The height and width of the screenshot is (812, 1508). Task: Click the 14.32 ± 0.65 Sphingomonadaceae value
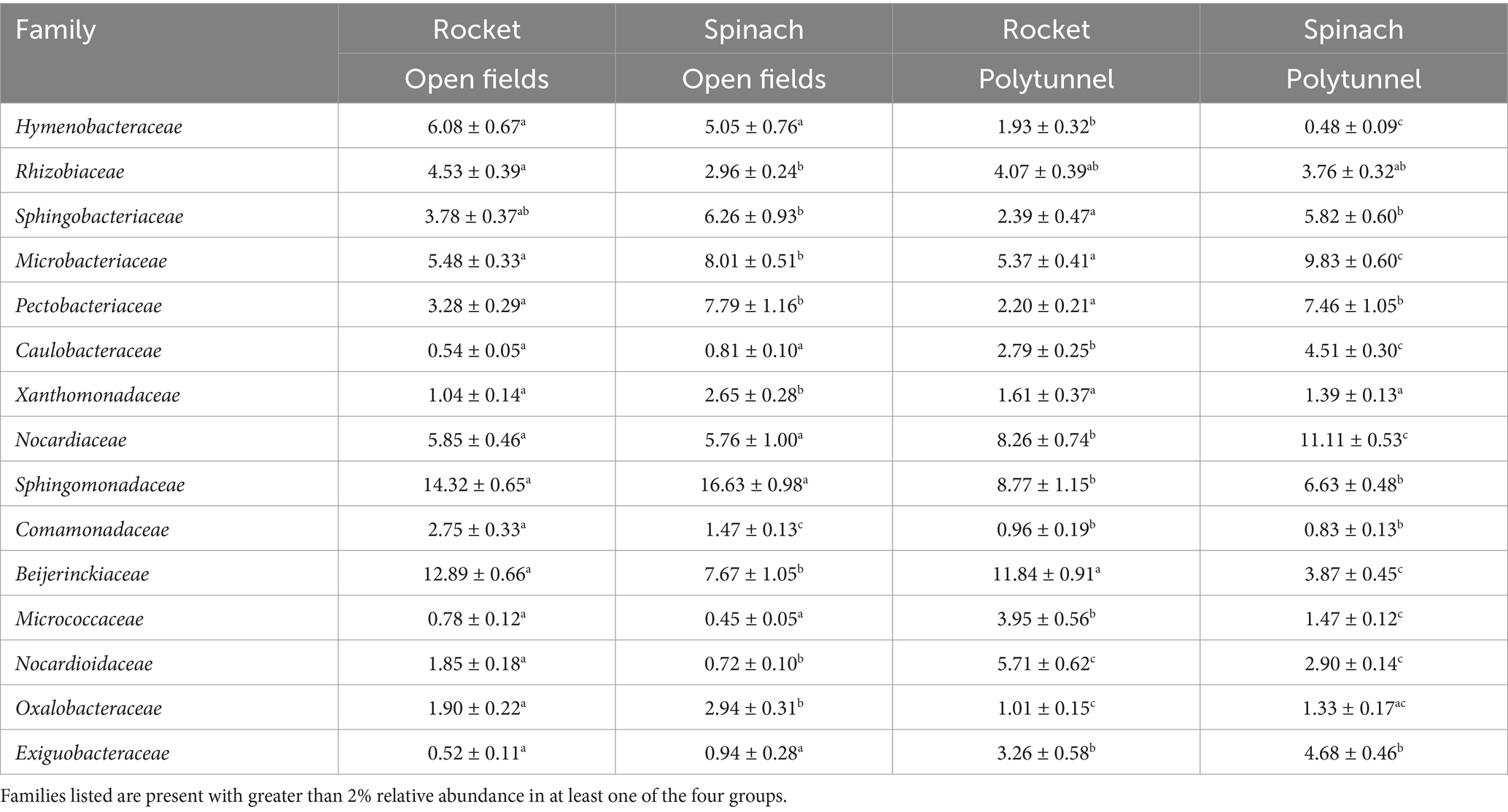point(476,484)
